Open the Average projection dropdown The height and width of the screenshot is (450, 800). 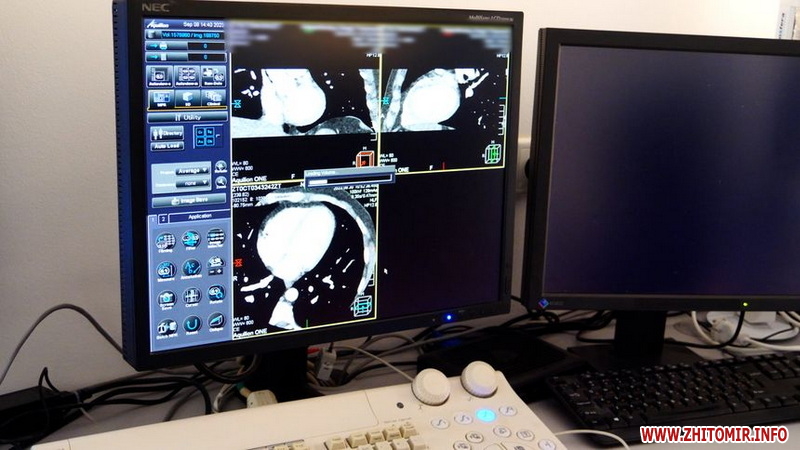192,169
